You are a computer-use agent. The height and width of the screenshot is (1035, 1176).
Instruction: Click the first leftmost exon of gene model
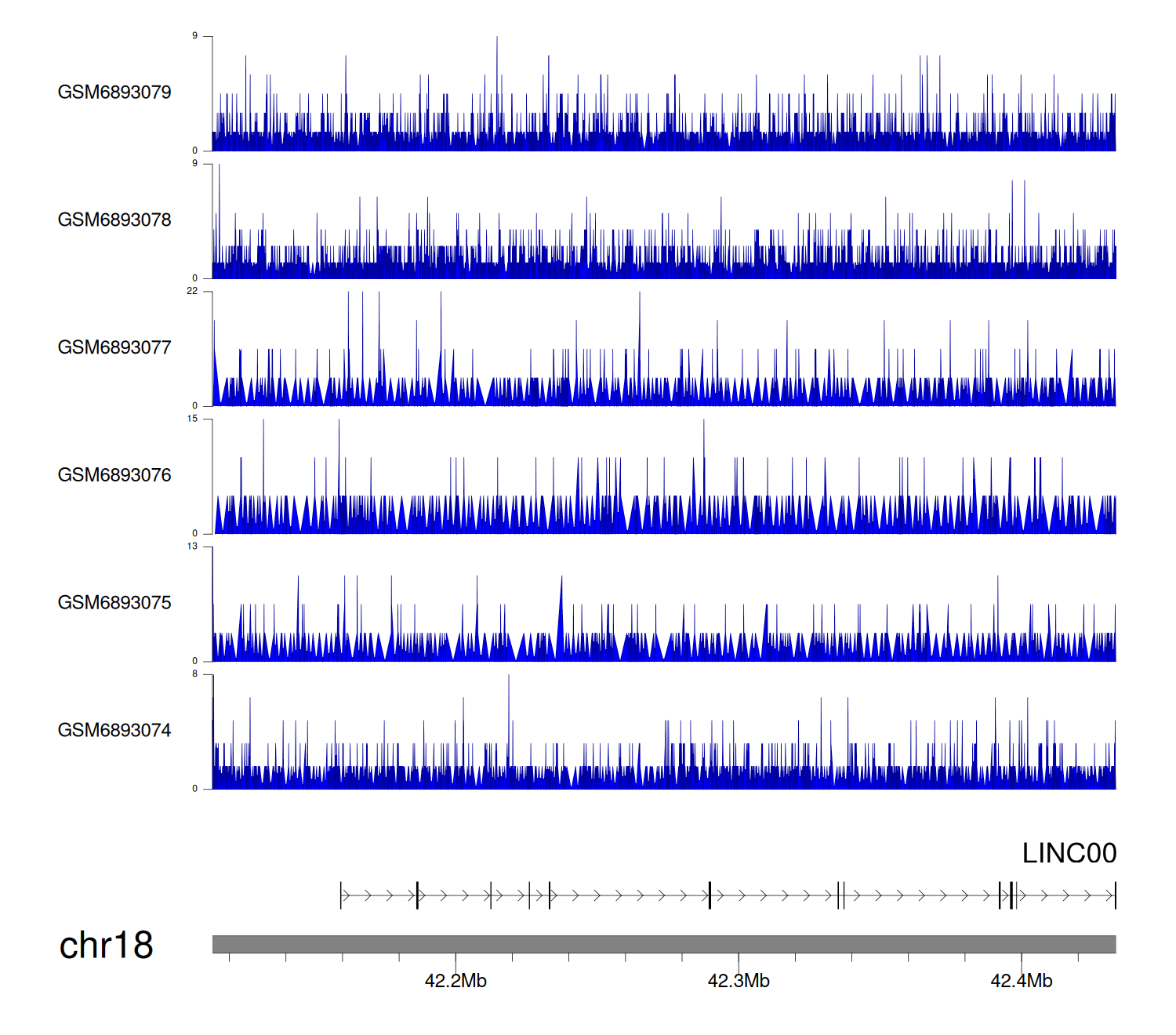click(341, 895)
